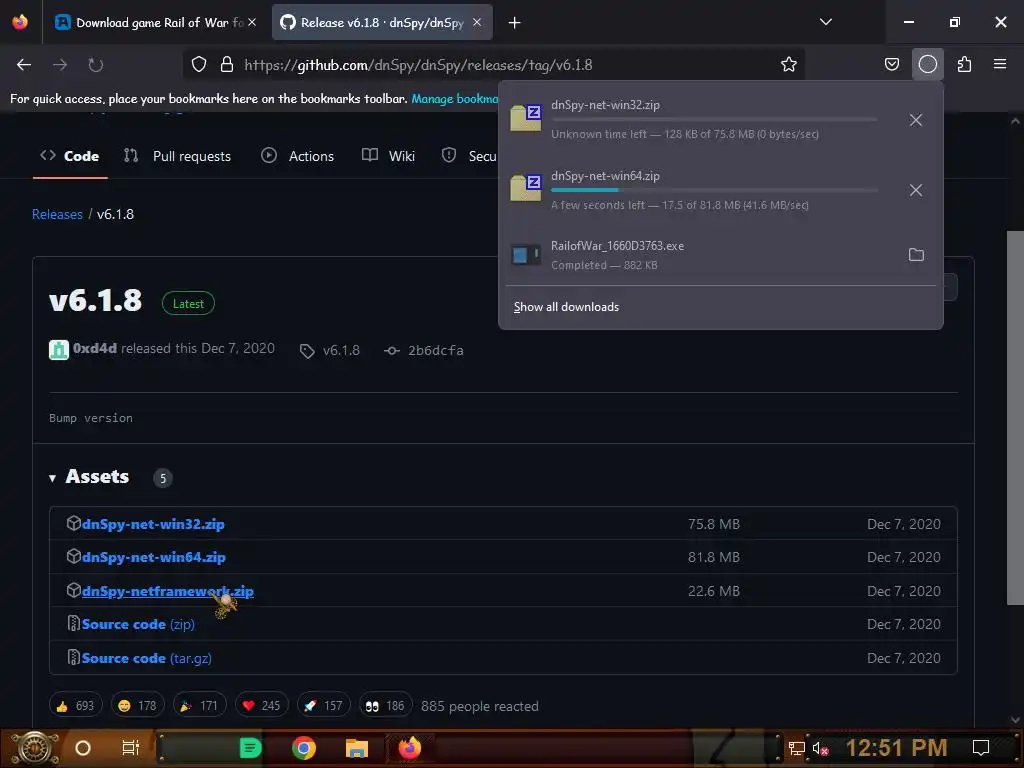Screen dimensions: 1024x768
Task: Click the page vertical scrollbar
Action: pyautogui.click(x=1015, y=418)
